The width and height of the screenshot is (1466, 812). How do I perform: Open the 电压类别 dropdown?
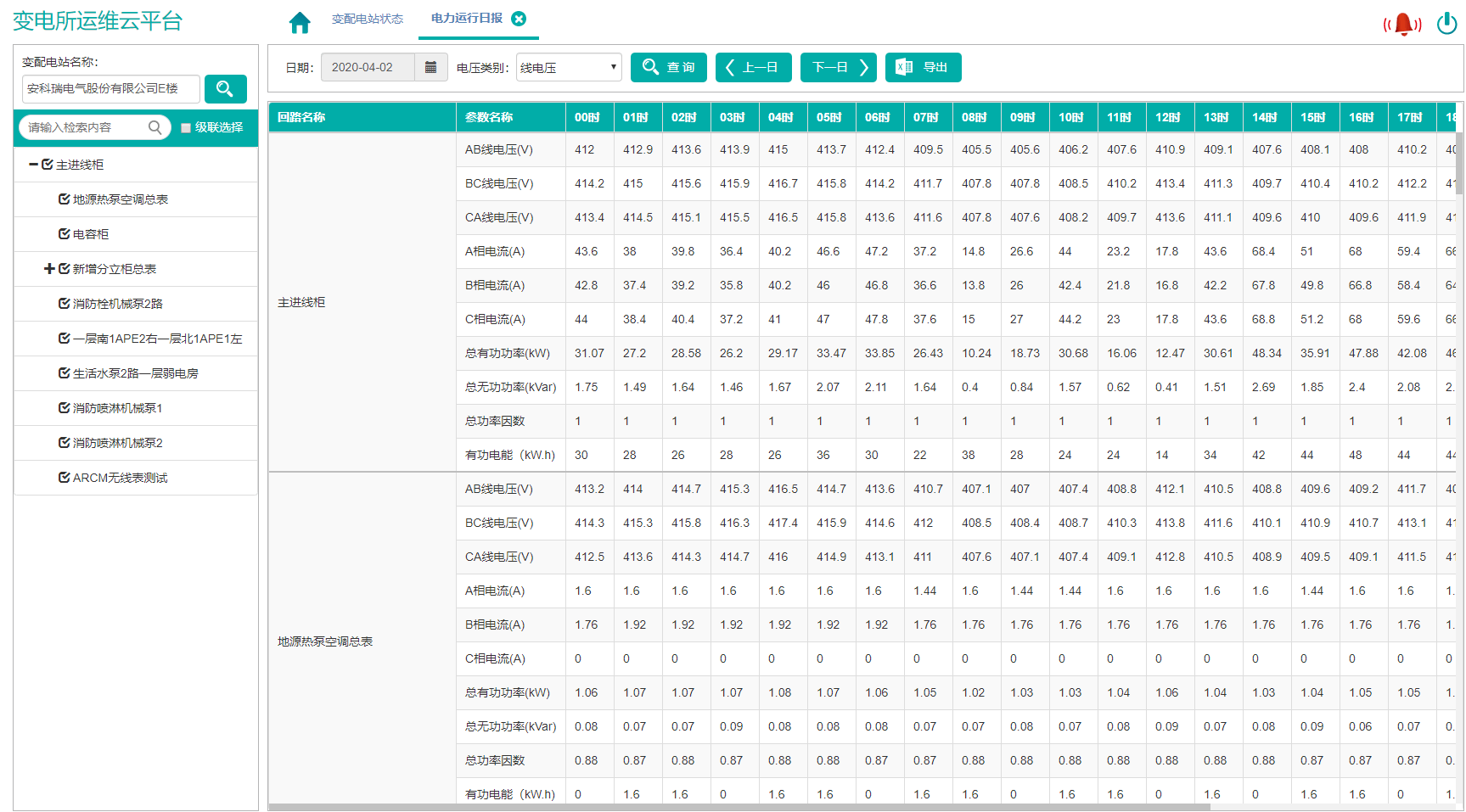[x=569, y=67]
